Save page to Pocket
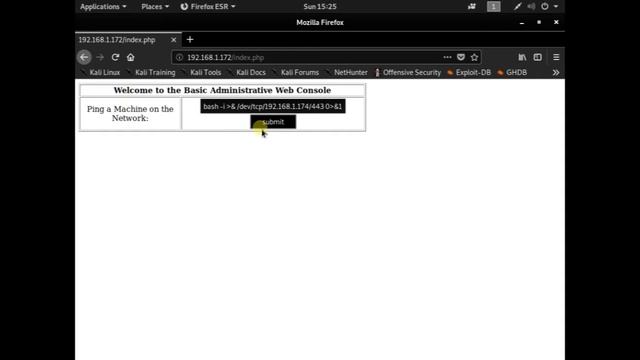 click(x=461, y=57)
